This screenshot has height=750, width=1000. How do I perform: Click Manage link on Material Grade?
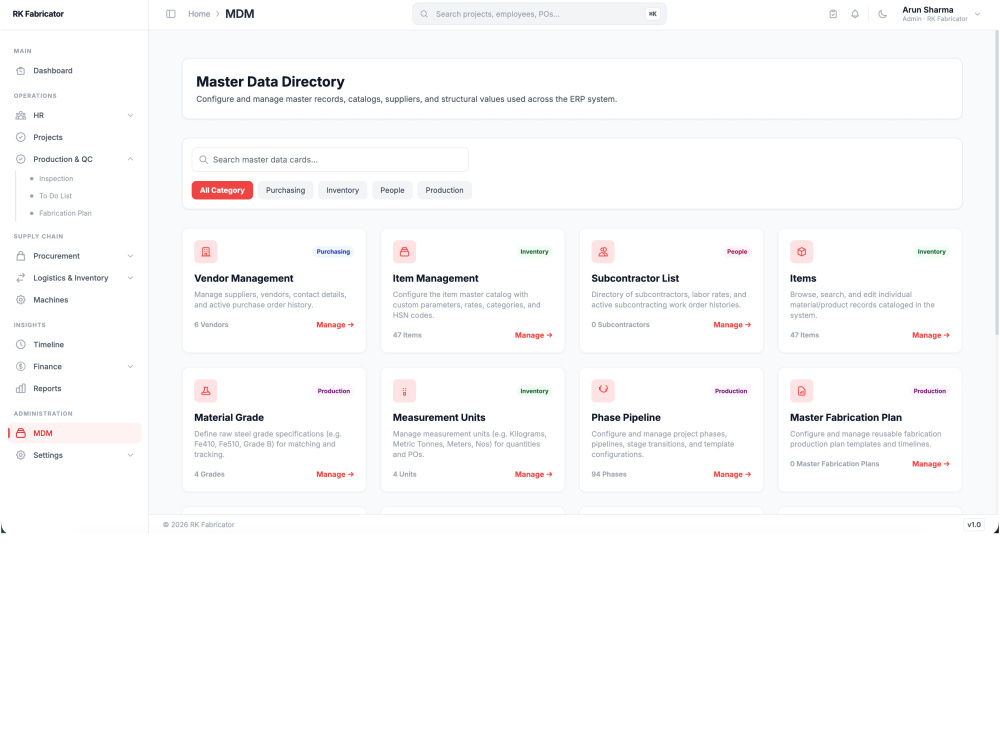point(335,474)
